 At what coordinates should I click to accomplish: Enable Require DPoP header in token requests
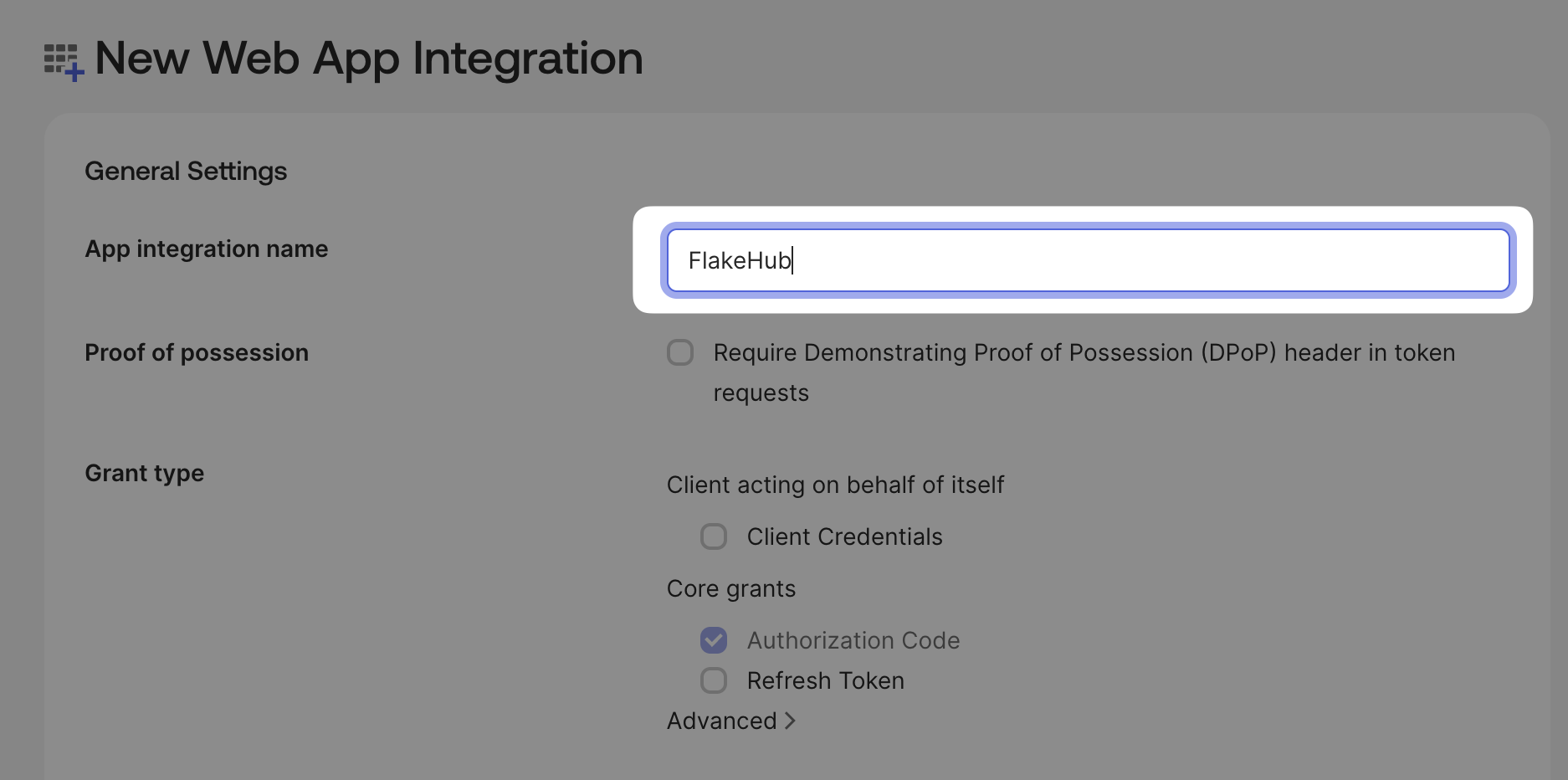tap(679, 352)
